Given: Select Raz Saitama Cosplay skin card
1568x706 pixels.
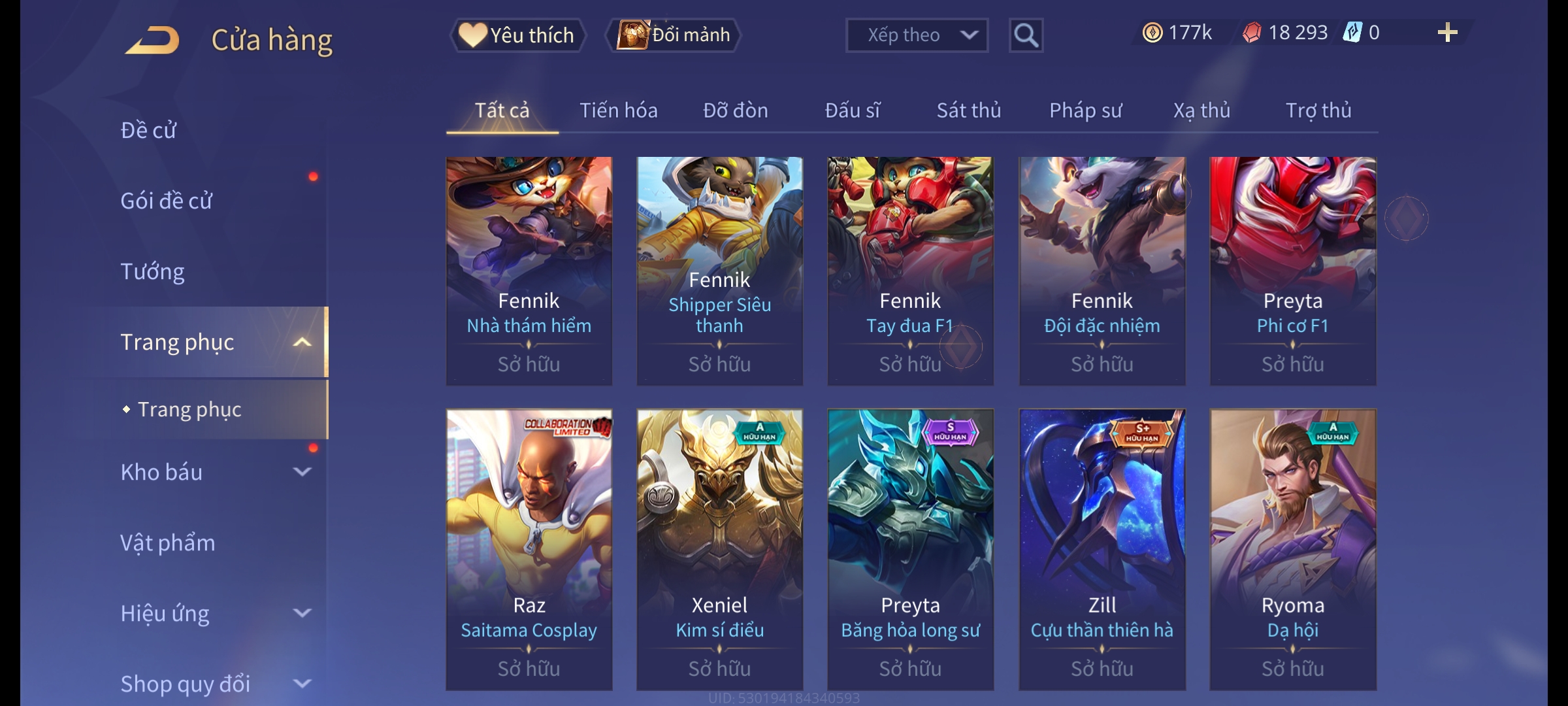Looking at the screenshot, I should point(529,550).
